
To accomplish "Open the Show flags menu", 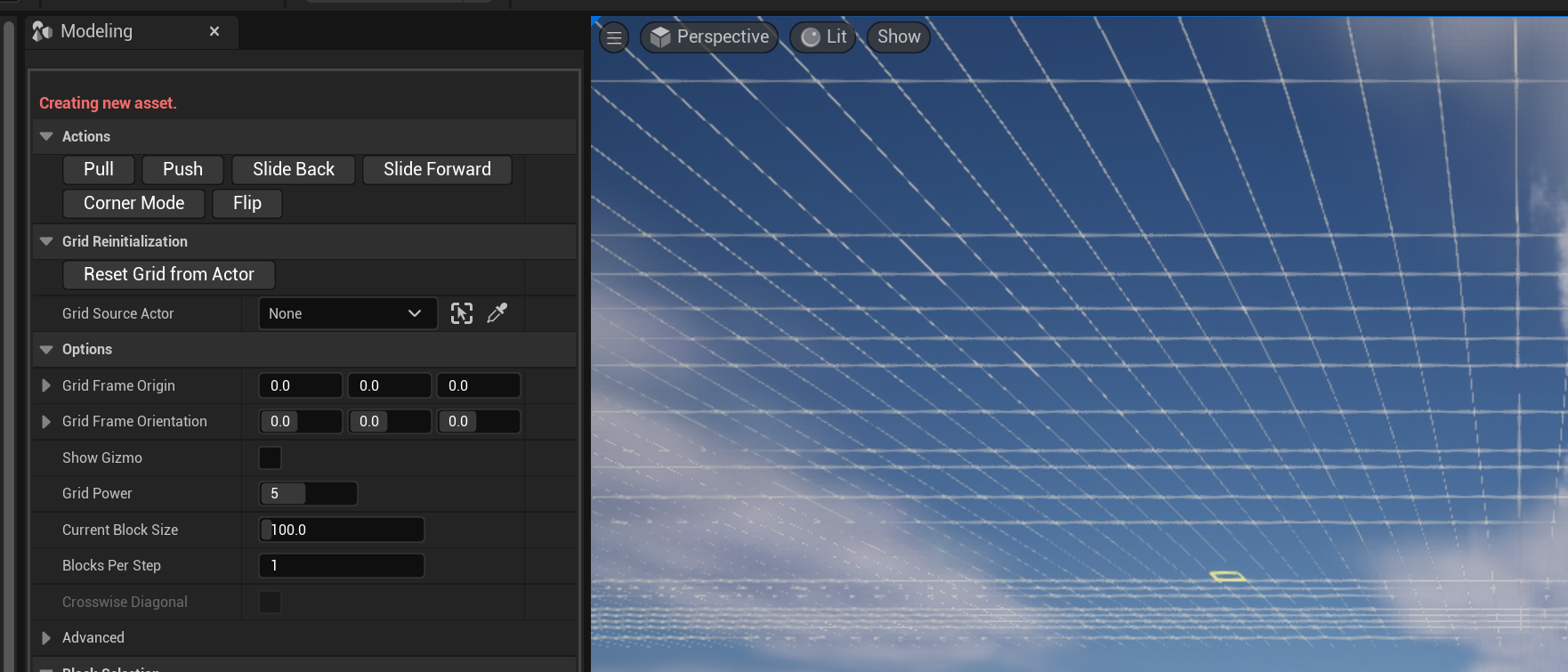I will [899, 37].
